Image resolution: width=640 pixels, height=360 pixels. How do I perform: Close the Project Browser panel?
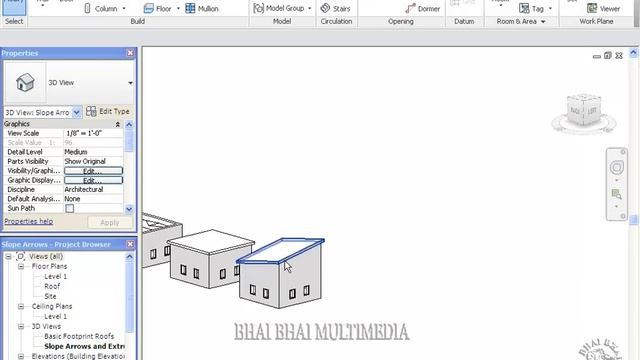point(130,244)
